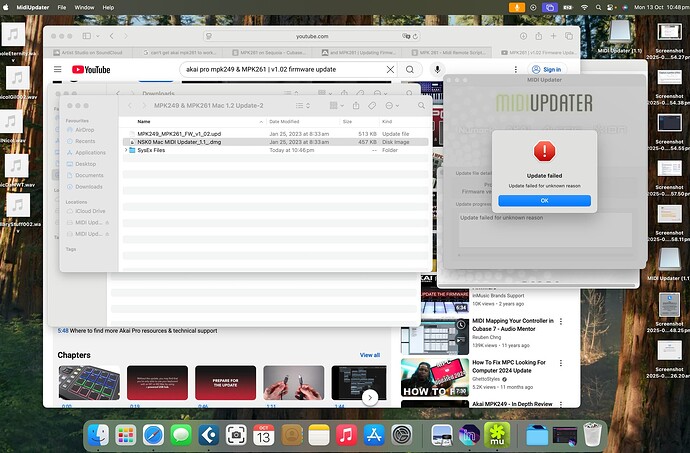Click the YouTube logo

coord(91,70)
